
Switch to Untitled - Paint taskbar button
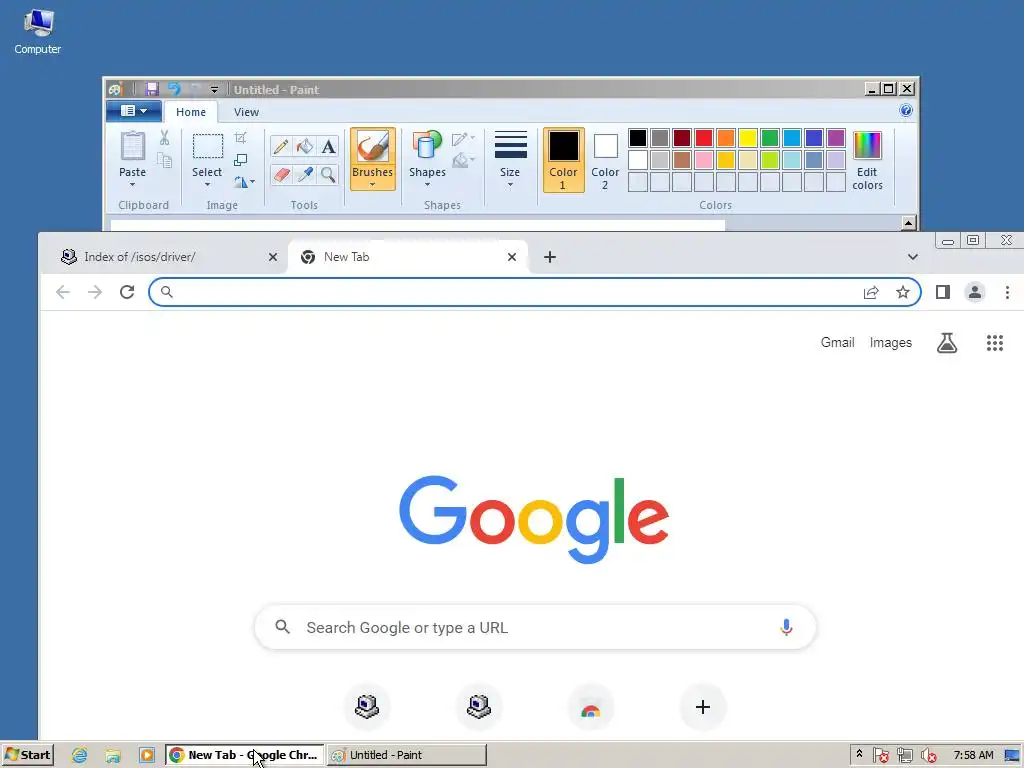pos(407,755)
